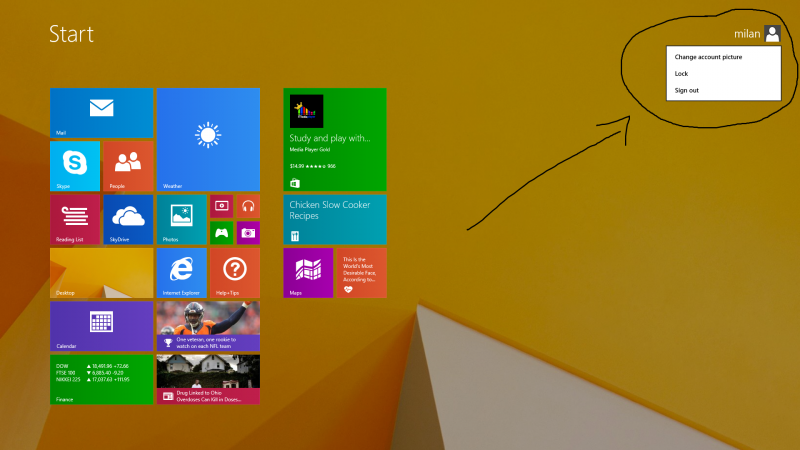
Task: Open the Weather tile
Action: (208, 139)
